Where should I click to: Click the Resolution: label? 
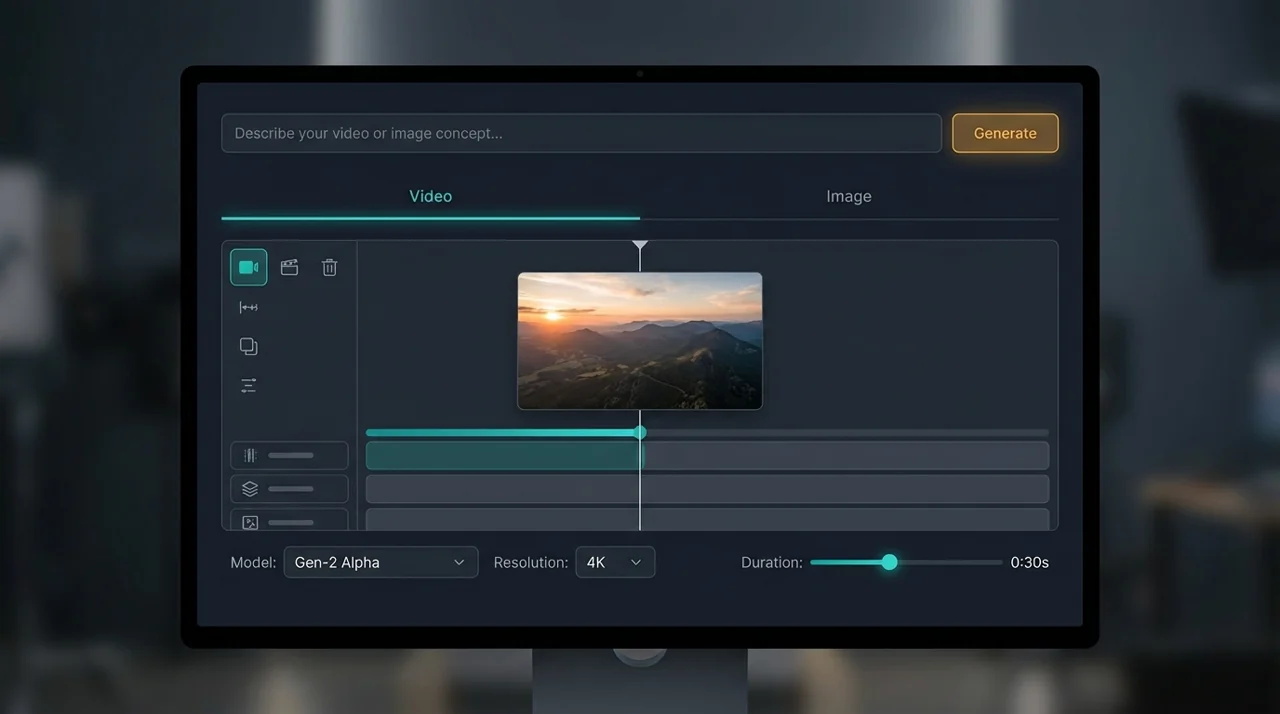point(531,562)
